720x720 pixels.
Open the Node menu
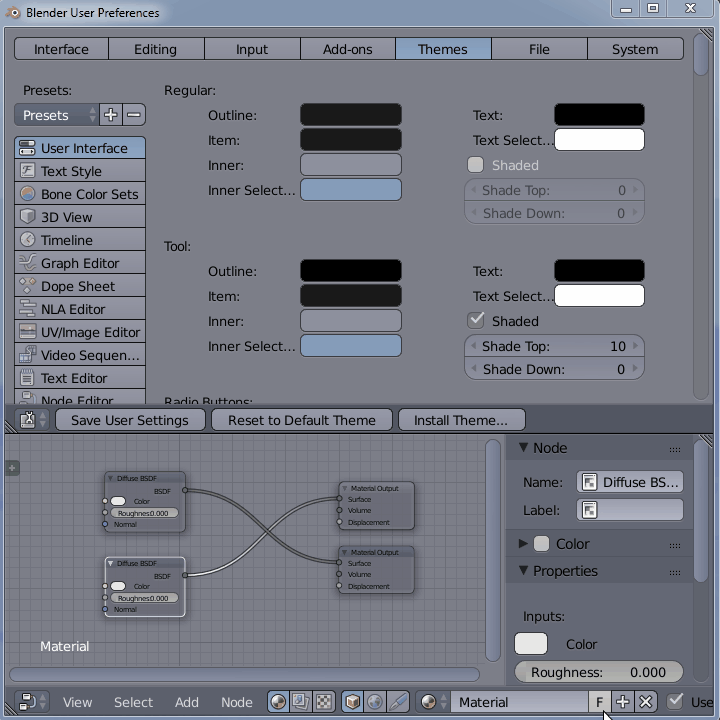coord(236,702)
